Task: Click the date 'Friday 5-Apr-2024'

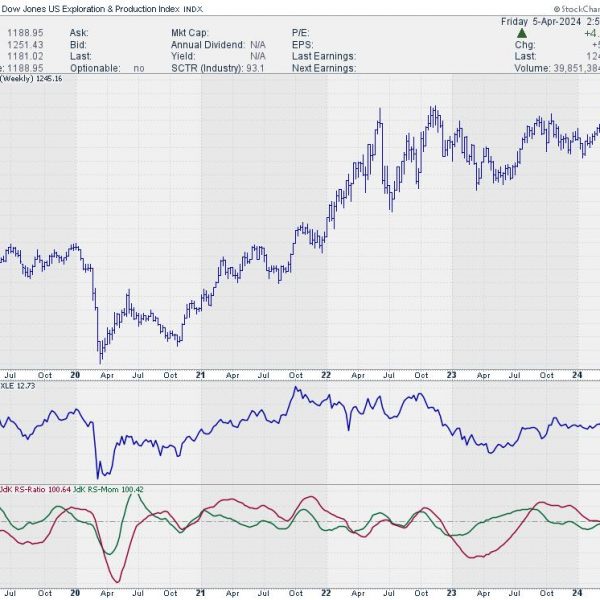Action: pos(541,21)
